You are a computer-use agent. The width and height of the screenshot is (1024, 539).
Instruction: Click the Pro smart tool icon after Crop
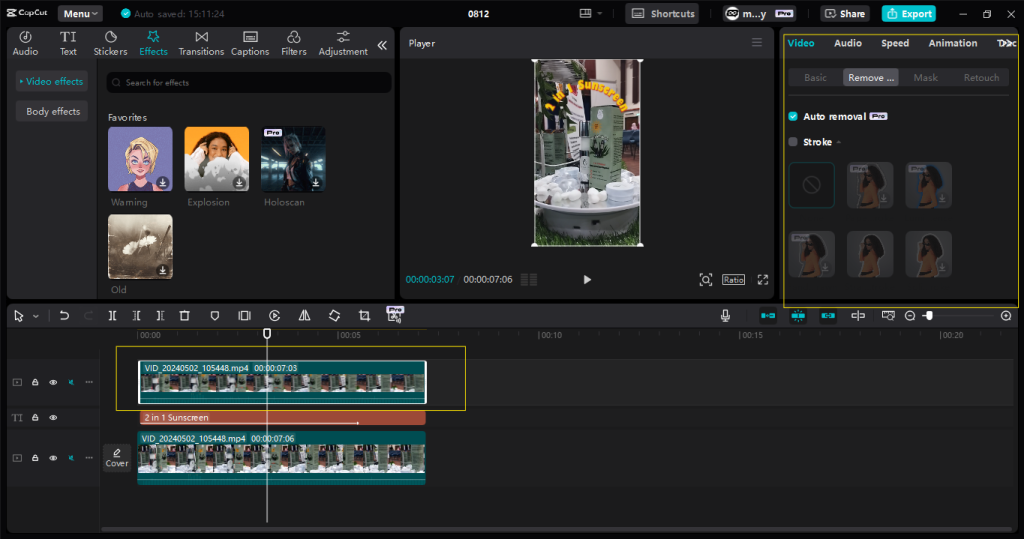[394, 314]
